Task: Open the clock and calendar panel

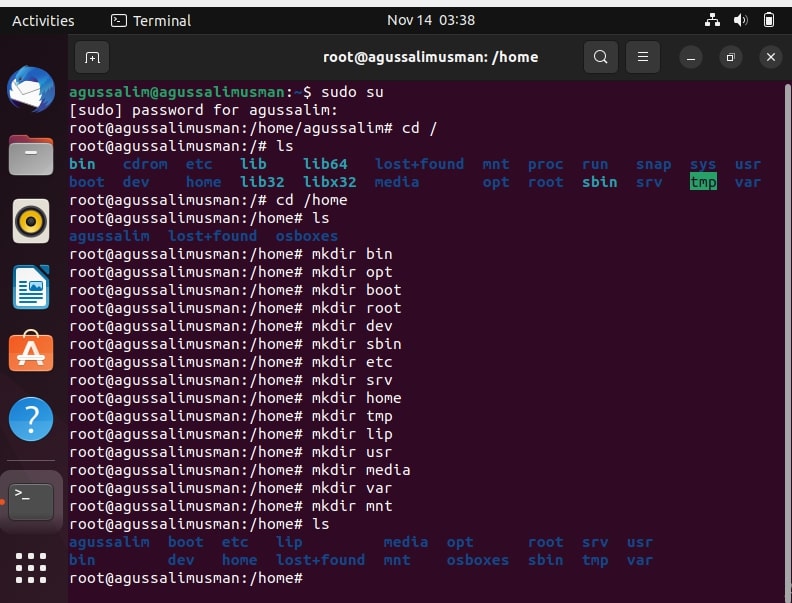Action: [431, 20]
